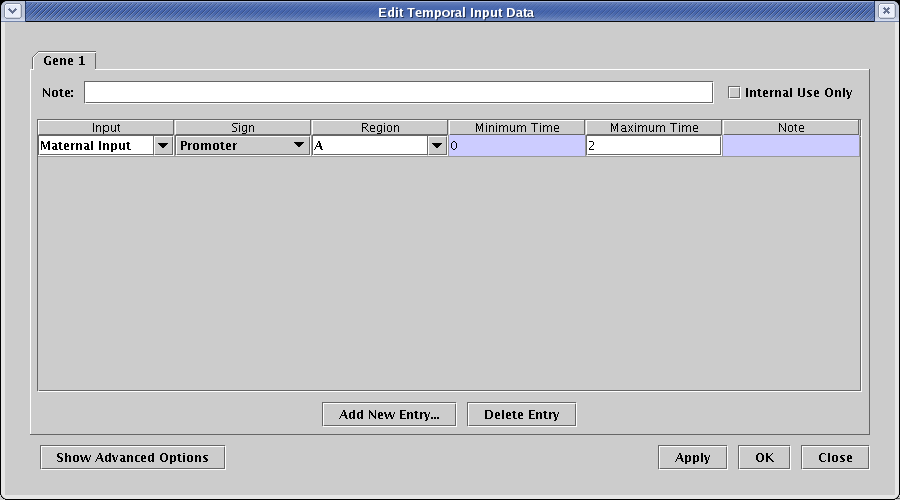This screenshot has height=500, width=900.
Task: Expand the Region A dropdown arrow
Action: [437, 146]
